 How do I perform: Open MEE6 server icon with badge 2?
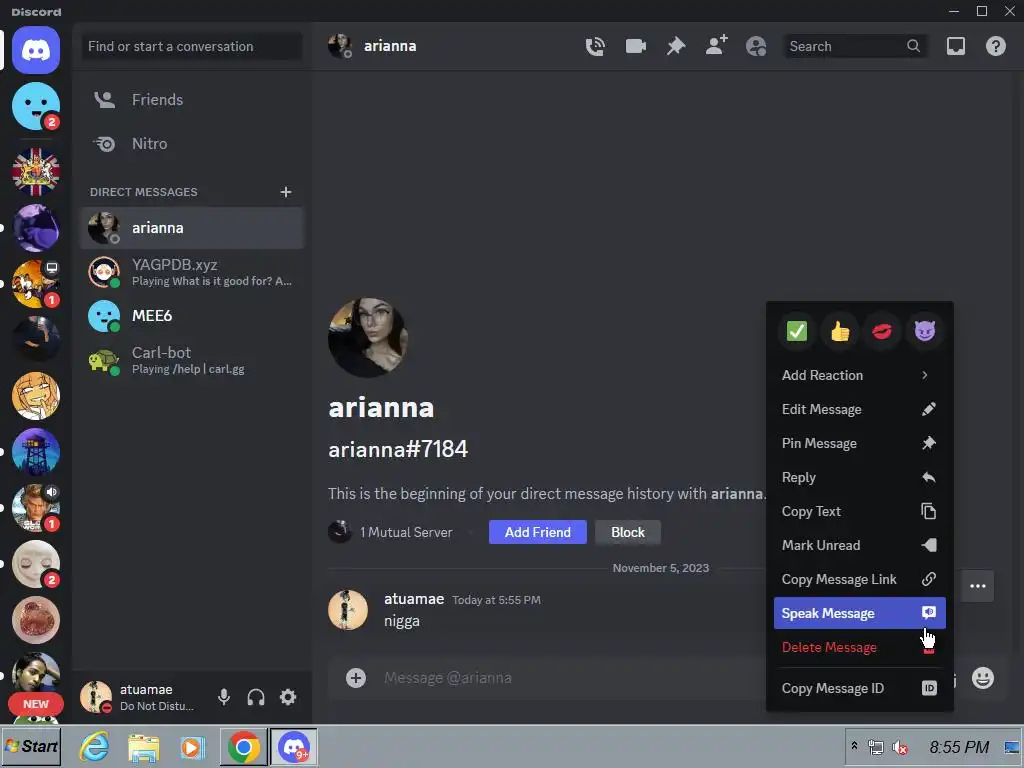click(36, 106)
